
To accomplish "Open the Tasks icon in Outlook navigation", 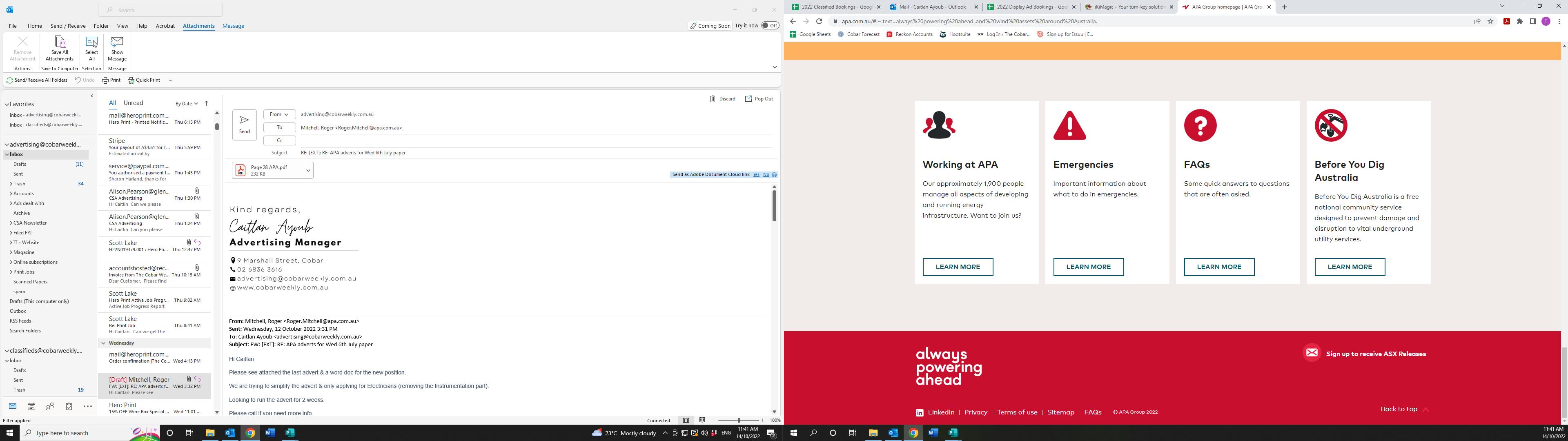I will [x=69, y=406].
